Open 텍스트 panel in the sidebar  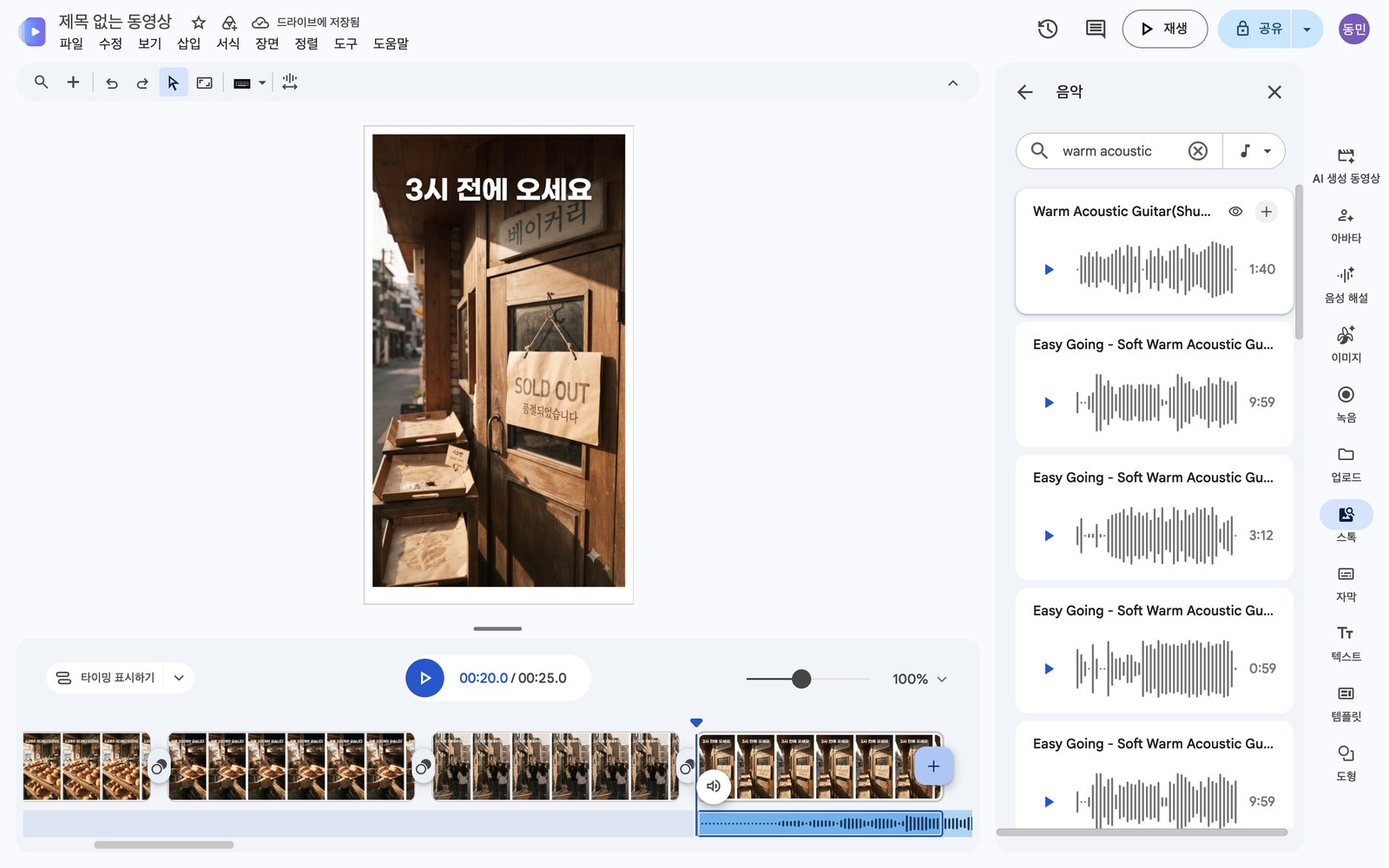pos(1346,644)
